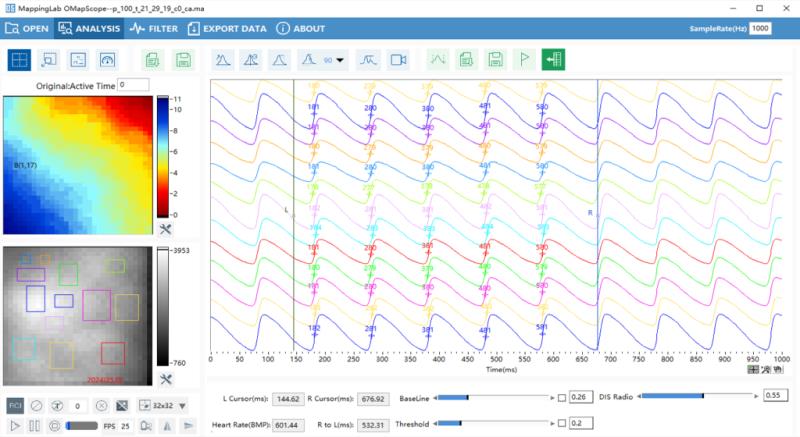Open activation map settings wrench icon
800x437 pixels.
pos(166,229)
